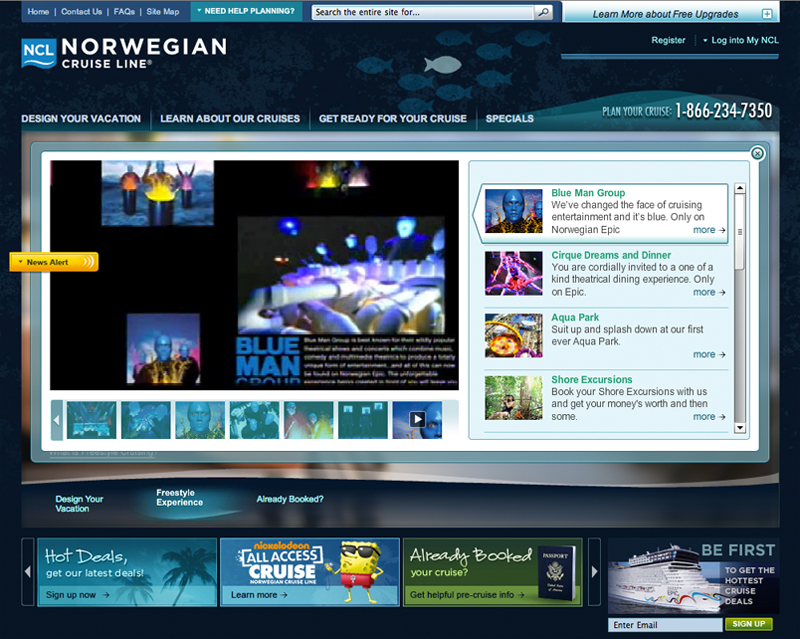Click the main Blue Man Group video

pyautogui.click(x=254, y=275)
